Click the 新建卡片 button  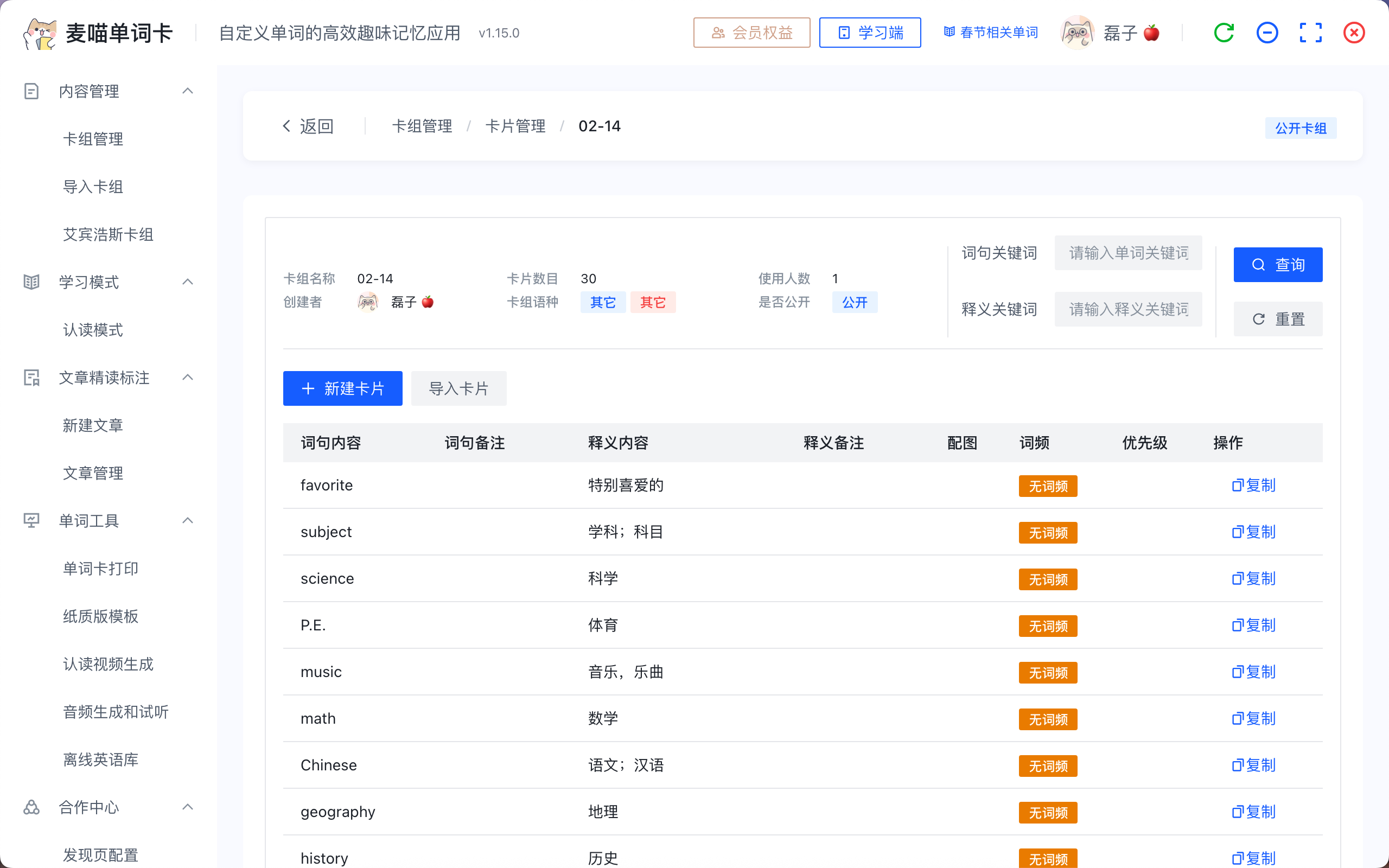click(x=342, y=388)
